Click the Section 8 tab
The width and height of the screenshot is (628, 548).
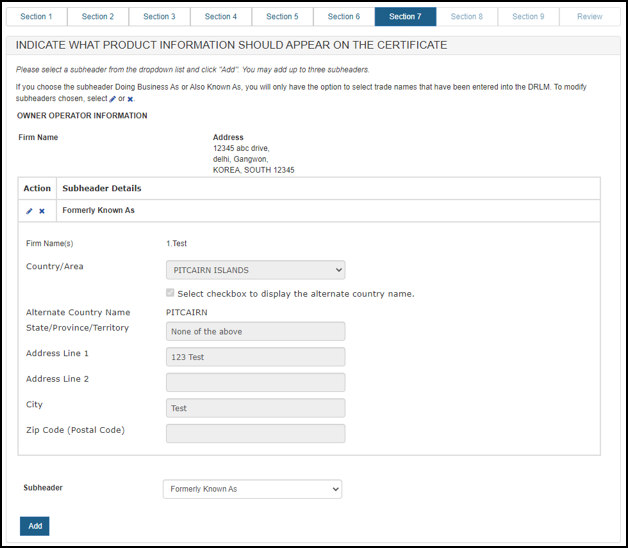point(467,17)
